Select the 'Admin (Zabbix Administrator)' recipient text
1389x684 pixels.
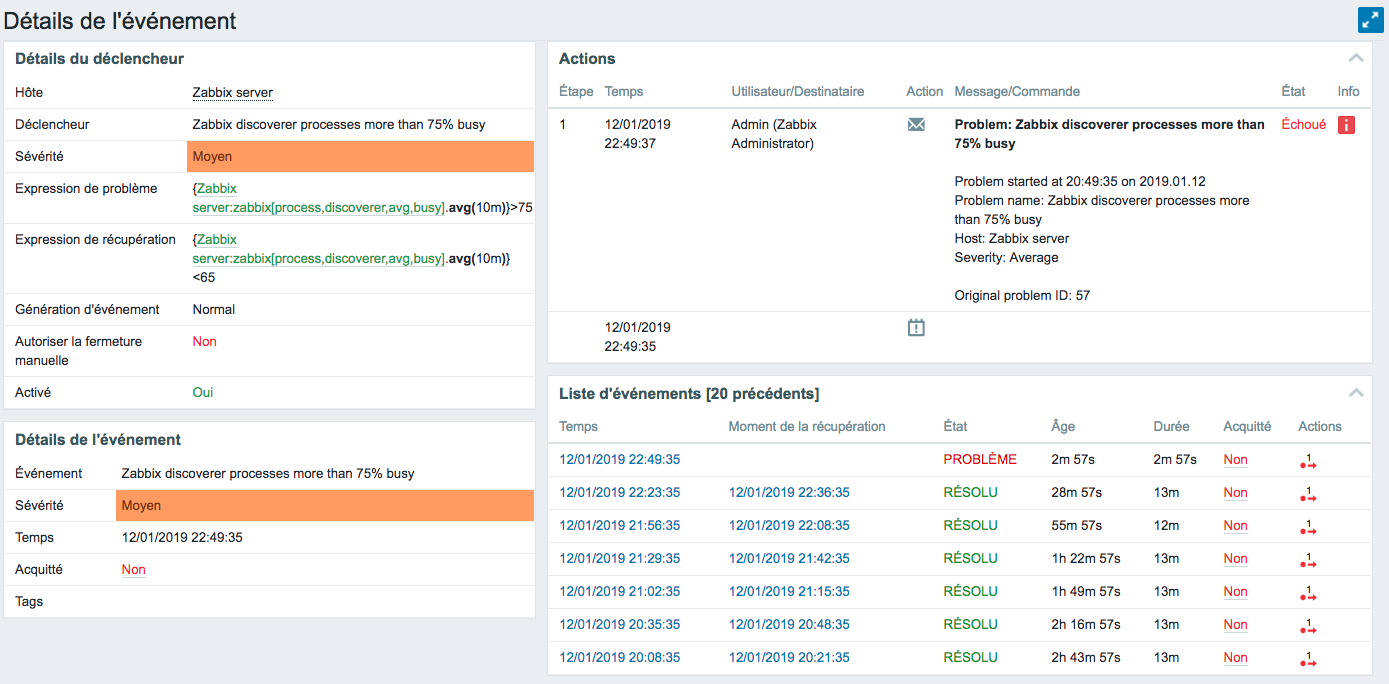point(775,134)
